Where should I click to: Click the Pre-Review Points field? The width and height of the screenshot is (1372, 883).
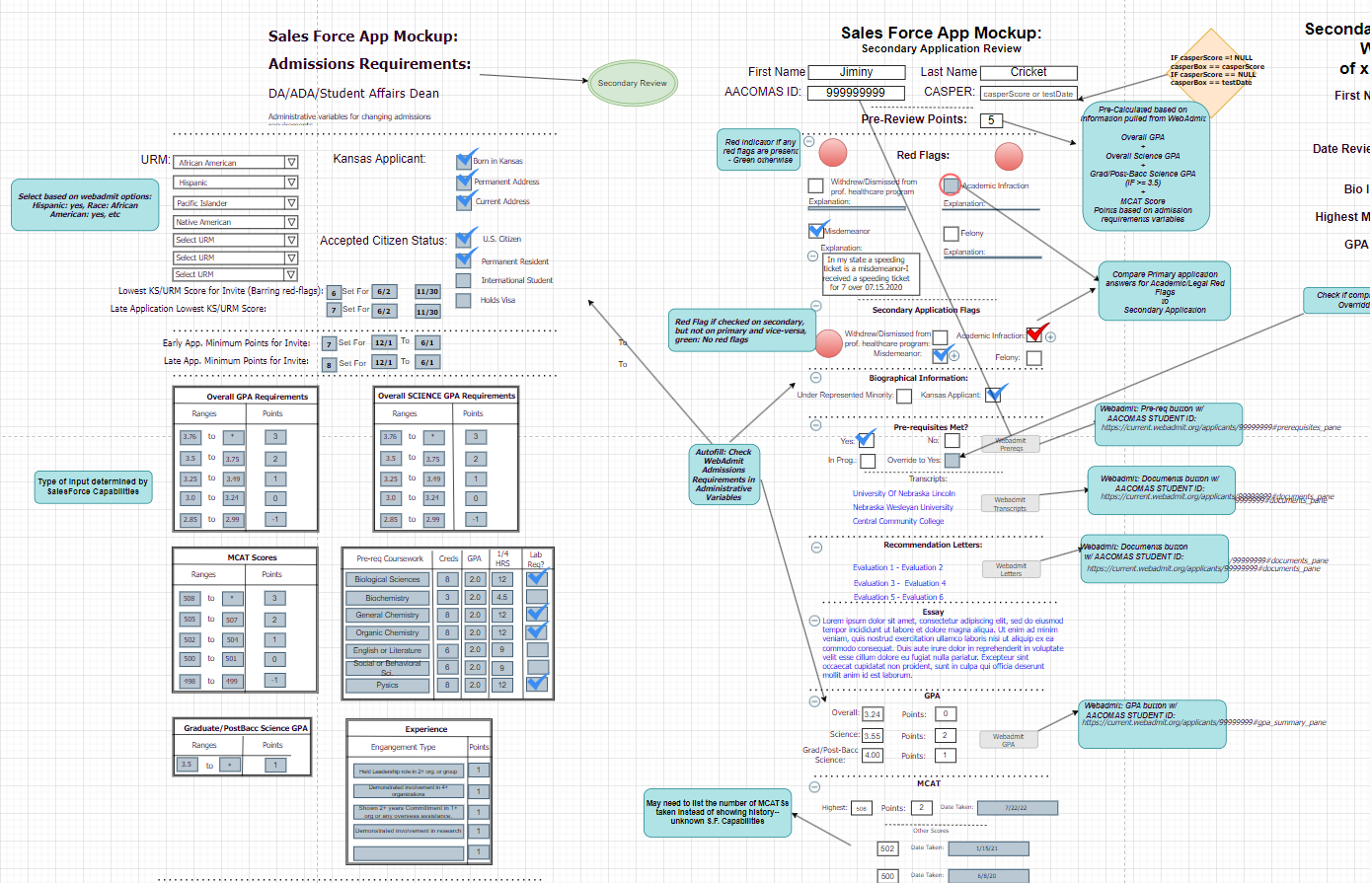pyautogui.click(x=994, y=119)
